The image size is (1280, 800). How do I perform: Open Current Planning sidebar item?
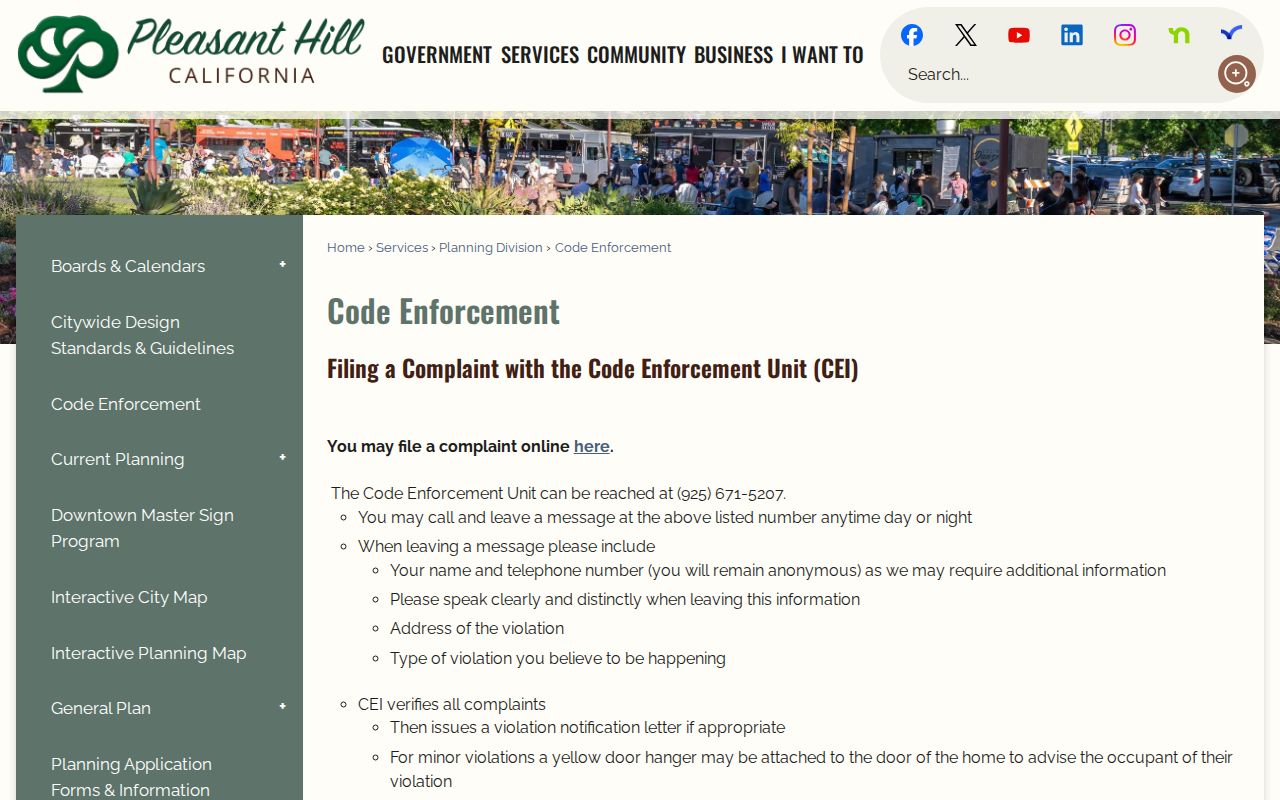pyautogui.click(x=118, y=459)
